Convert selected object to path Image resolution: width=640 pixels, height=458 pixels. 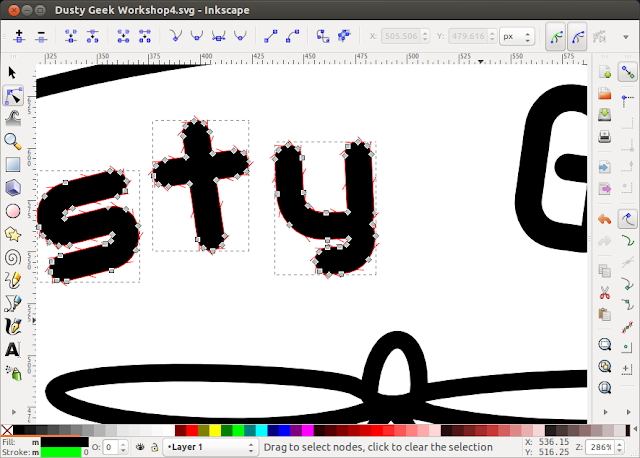(x=323, y=36)
